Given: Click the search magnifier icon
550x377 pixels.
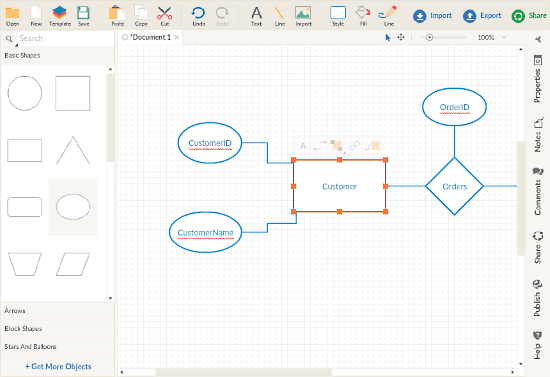Looking at the screenshot, I should click(x=9, y=39).
